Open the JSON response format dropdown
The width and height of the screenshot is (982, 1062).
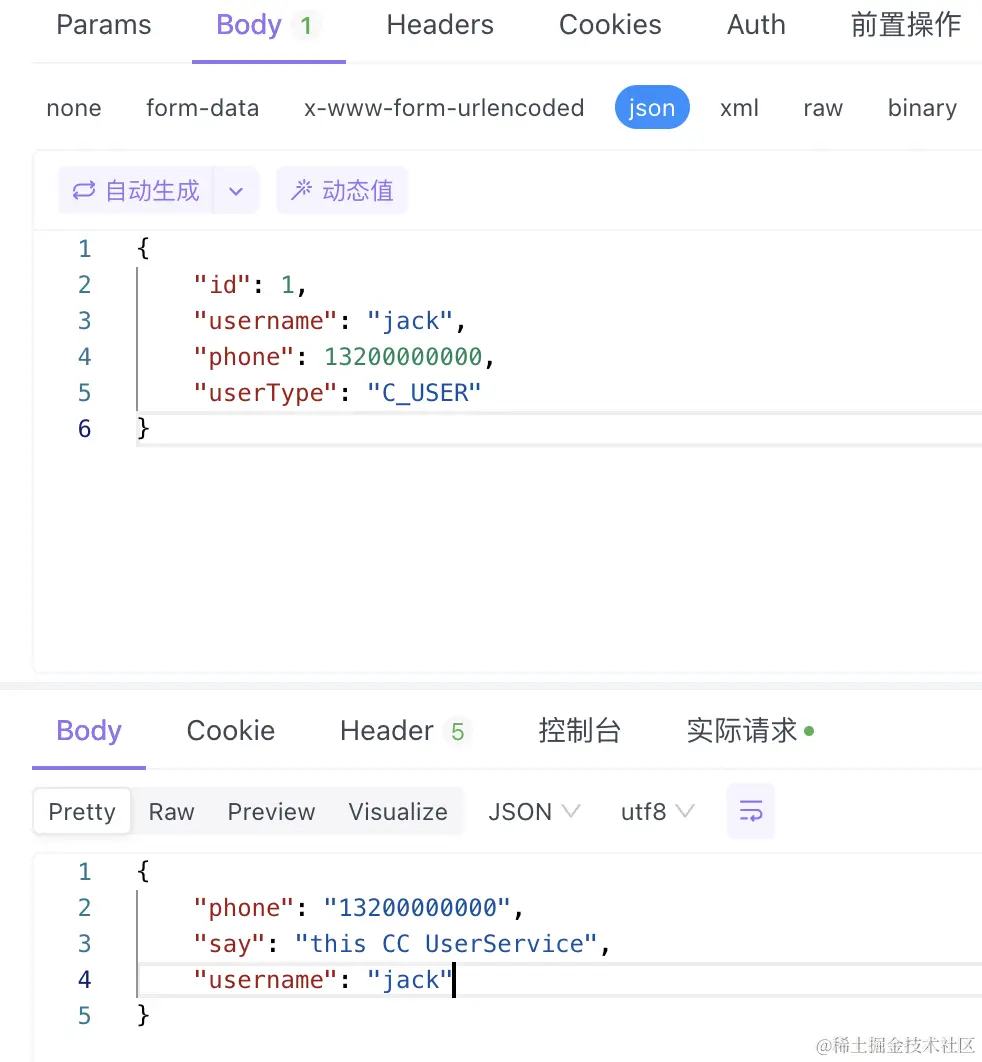(534, 811)
